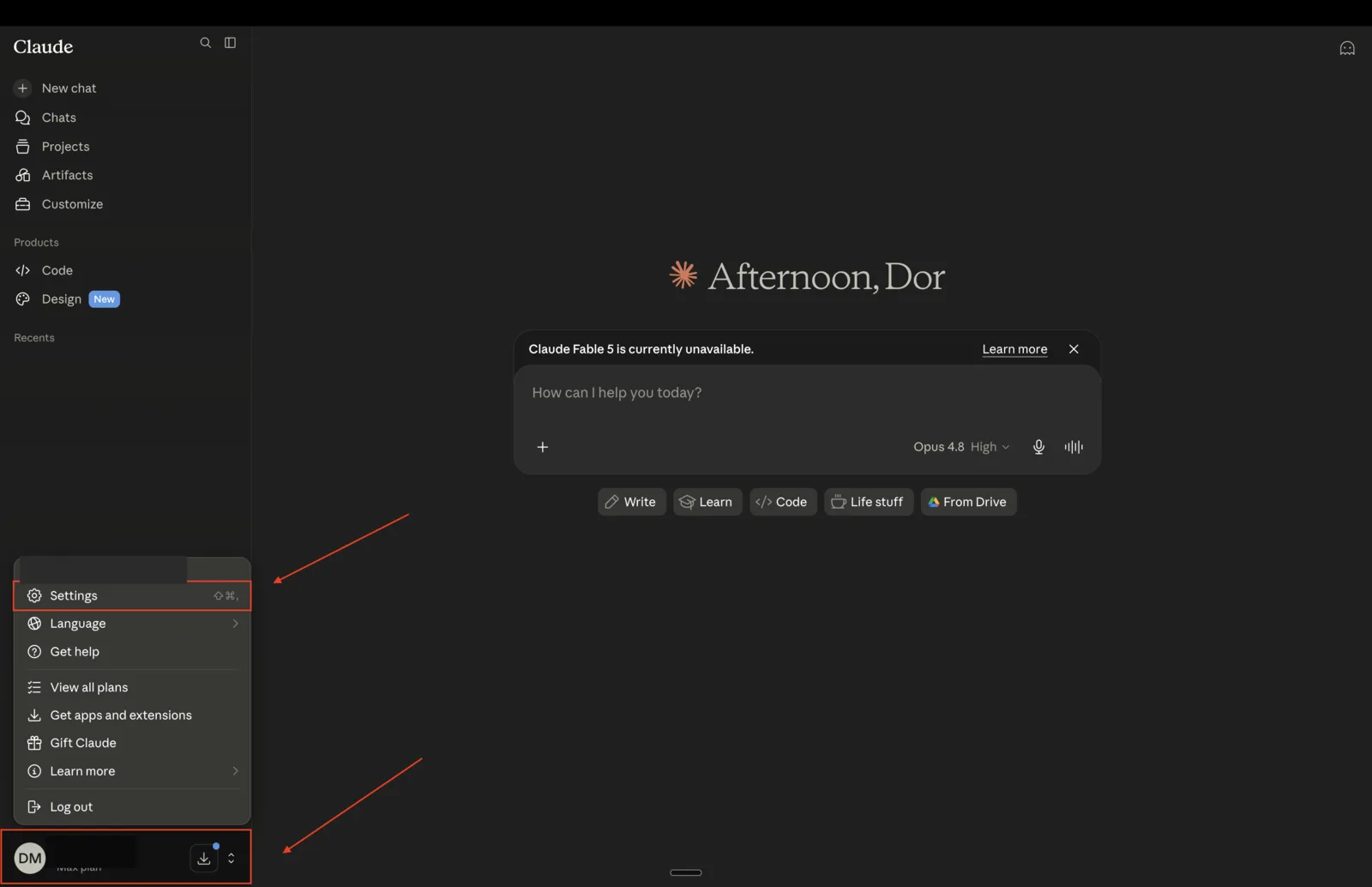
Task: Click the 'Recents' sidebar heading
Action: [34, 338]
